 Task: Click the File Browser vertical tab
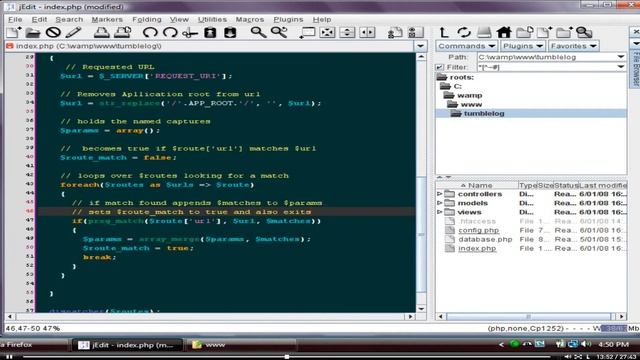coord(636,68)
